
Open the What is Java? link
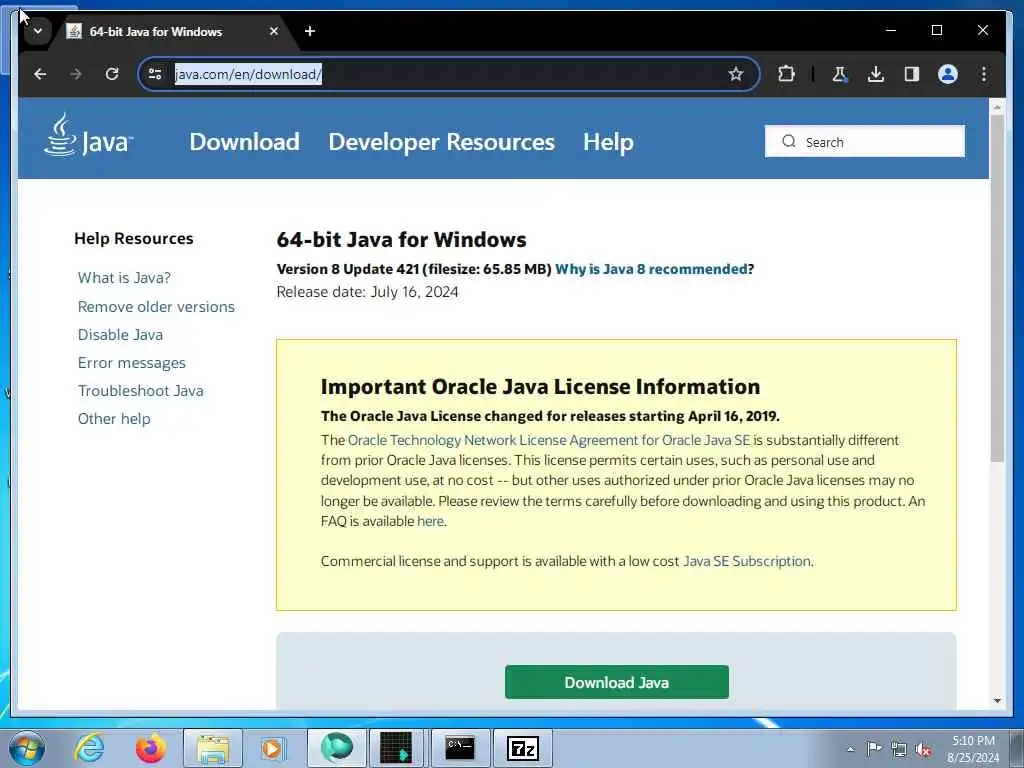click(124, 278)
